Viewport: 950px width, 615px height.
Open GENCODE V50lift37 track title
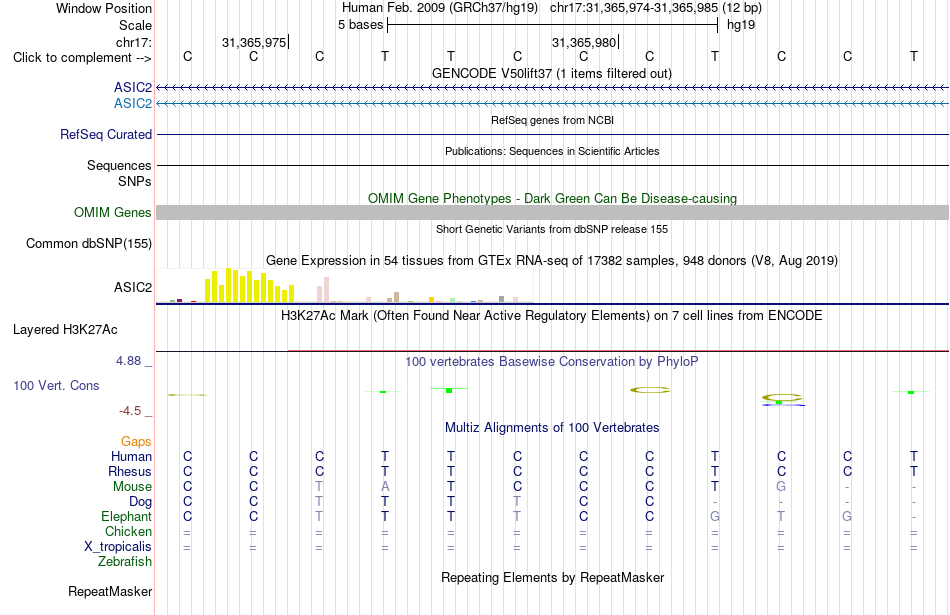[x=551, y=73]
